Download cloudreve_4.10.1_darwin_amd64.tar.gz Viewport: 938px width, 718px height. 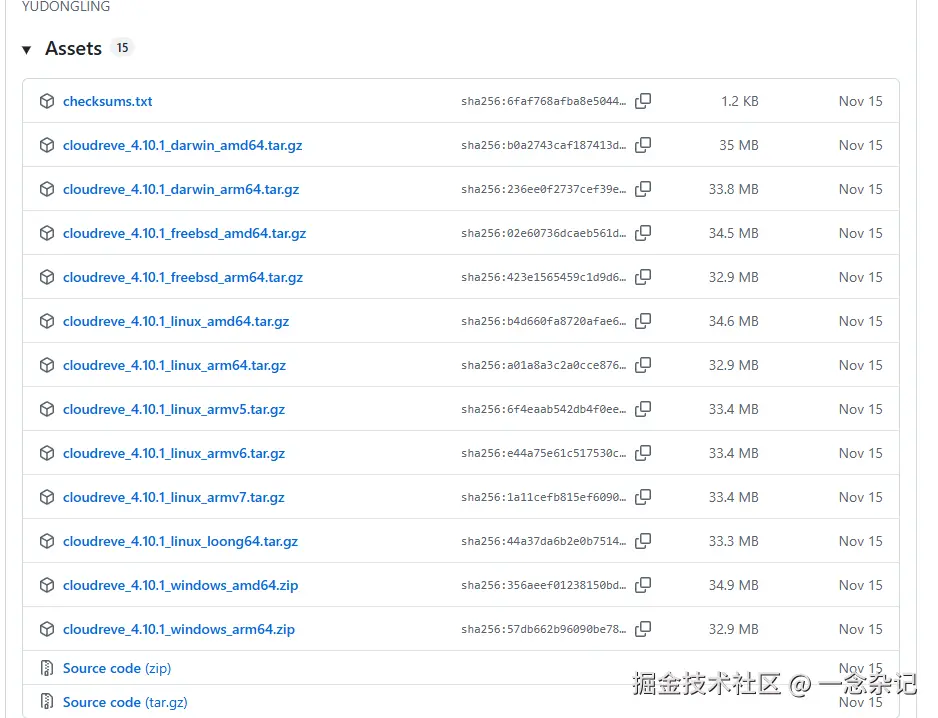click(182, 145)
